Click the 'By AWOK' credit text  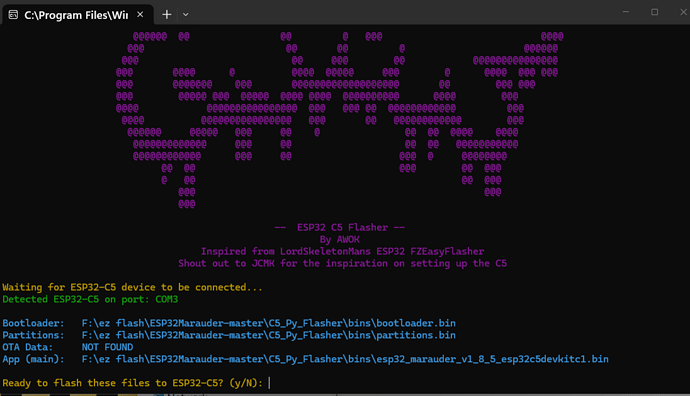tap(339, 239)
